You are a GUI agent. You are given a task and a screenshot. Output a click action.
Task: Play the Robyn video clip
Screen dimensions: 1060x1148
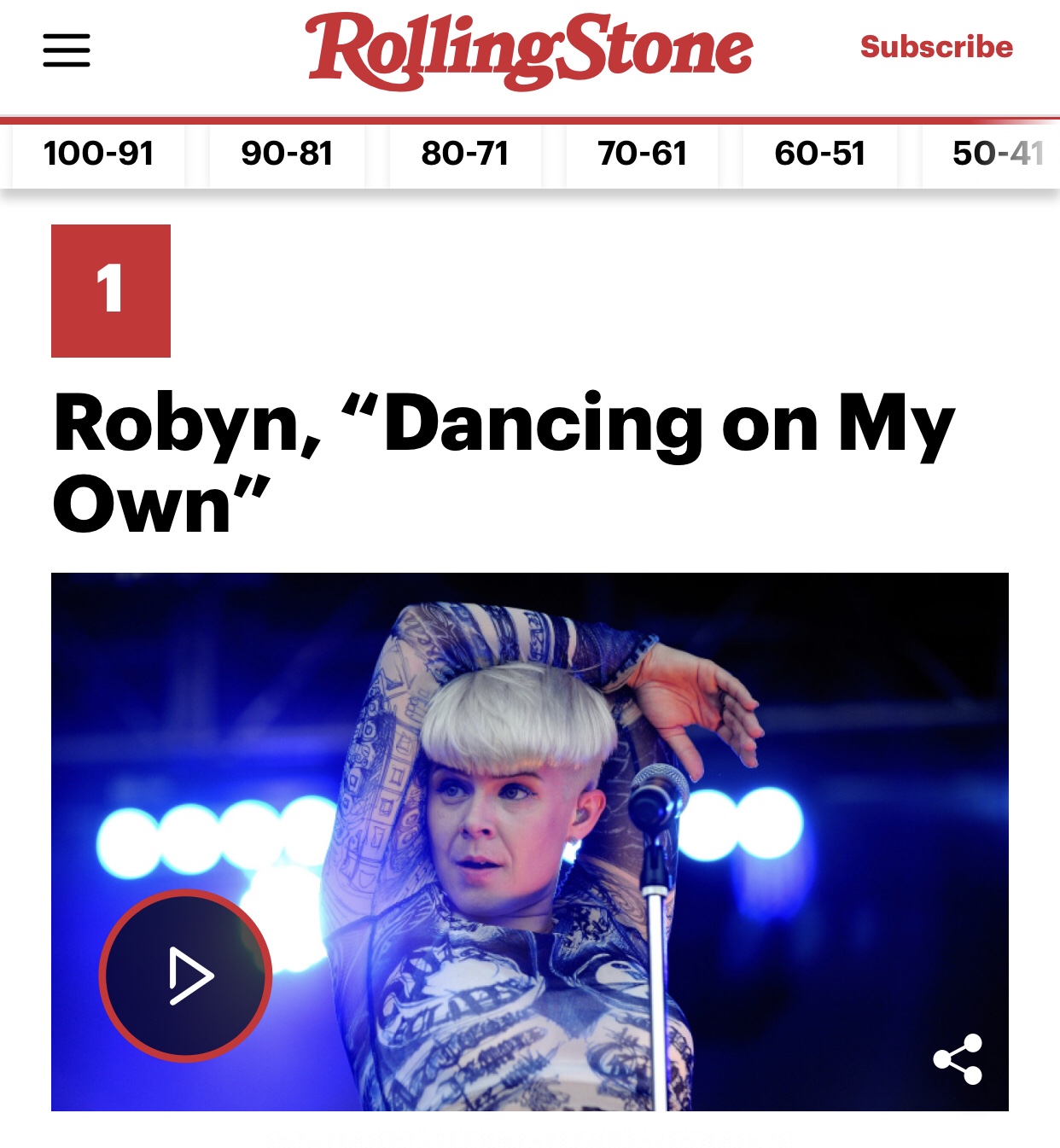(186, 976)
